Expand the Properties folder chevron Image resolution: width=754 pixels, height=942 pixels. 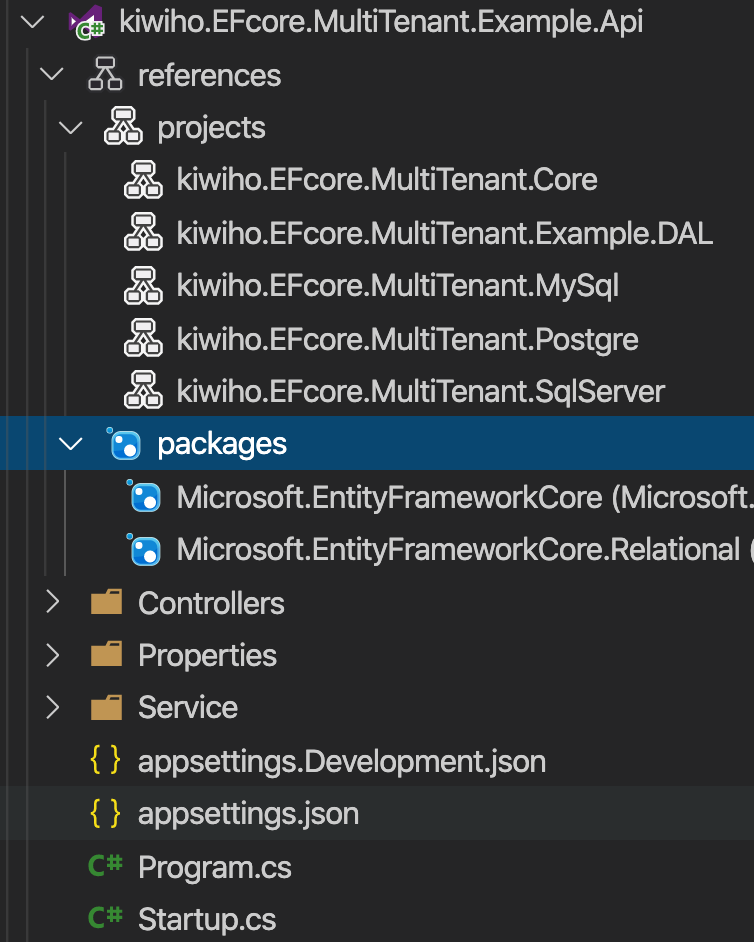coord(52,655)
